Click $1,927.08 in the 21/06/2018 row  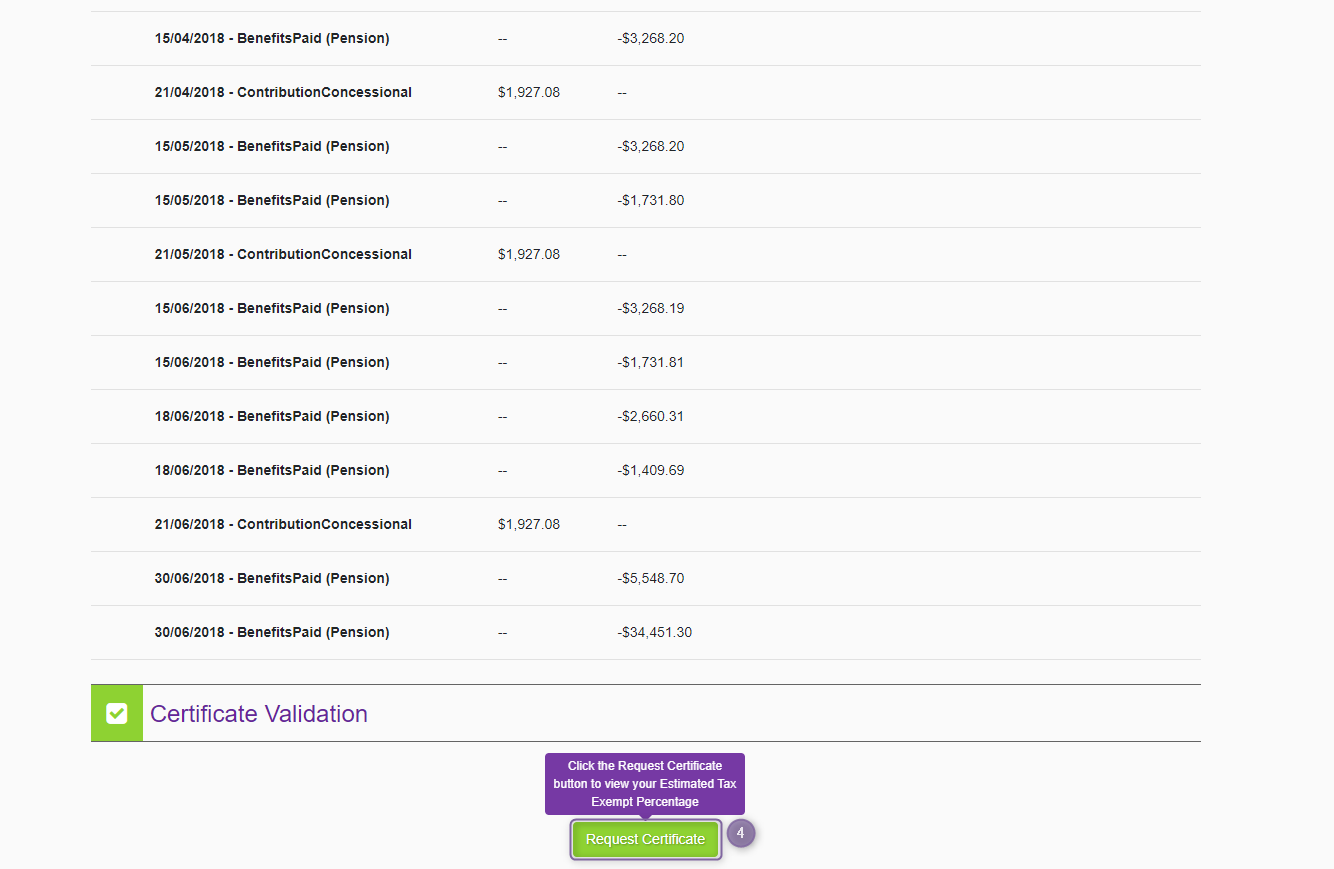[529, 524]
